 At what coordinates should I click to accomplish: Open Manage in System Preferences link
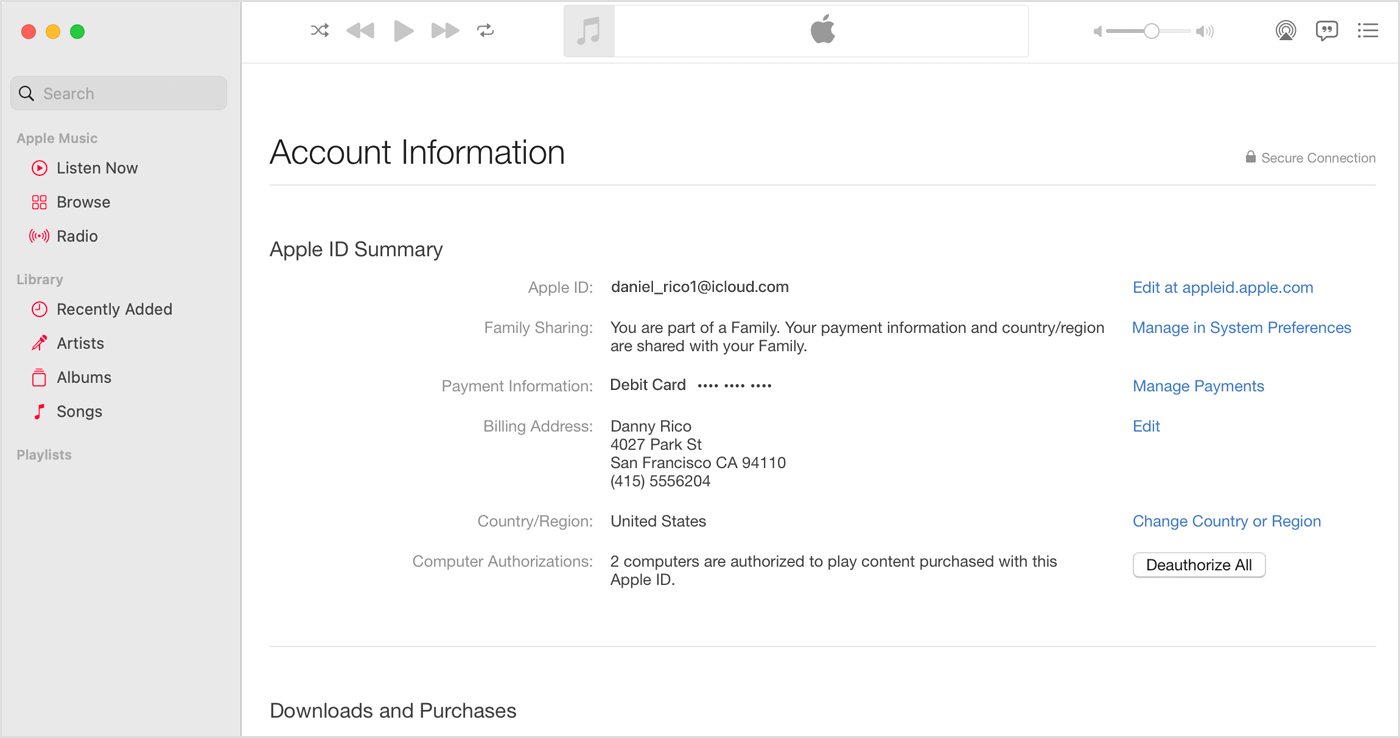1241,327
